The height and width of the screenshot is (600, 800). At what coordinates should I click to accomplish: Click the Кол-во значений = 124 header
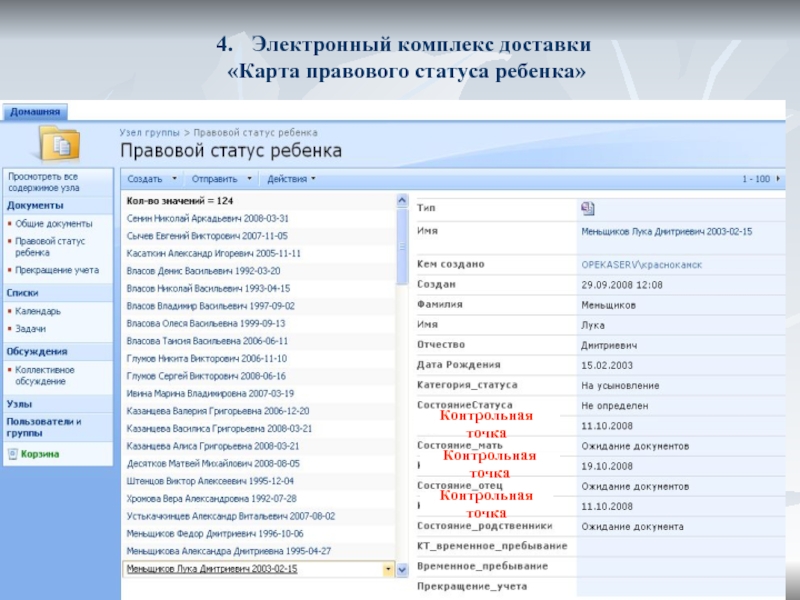(x=180, y=201)
